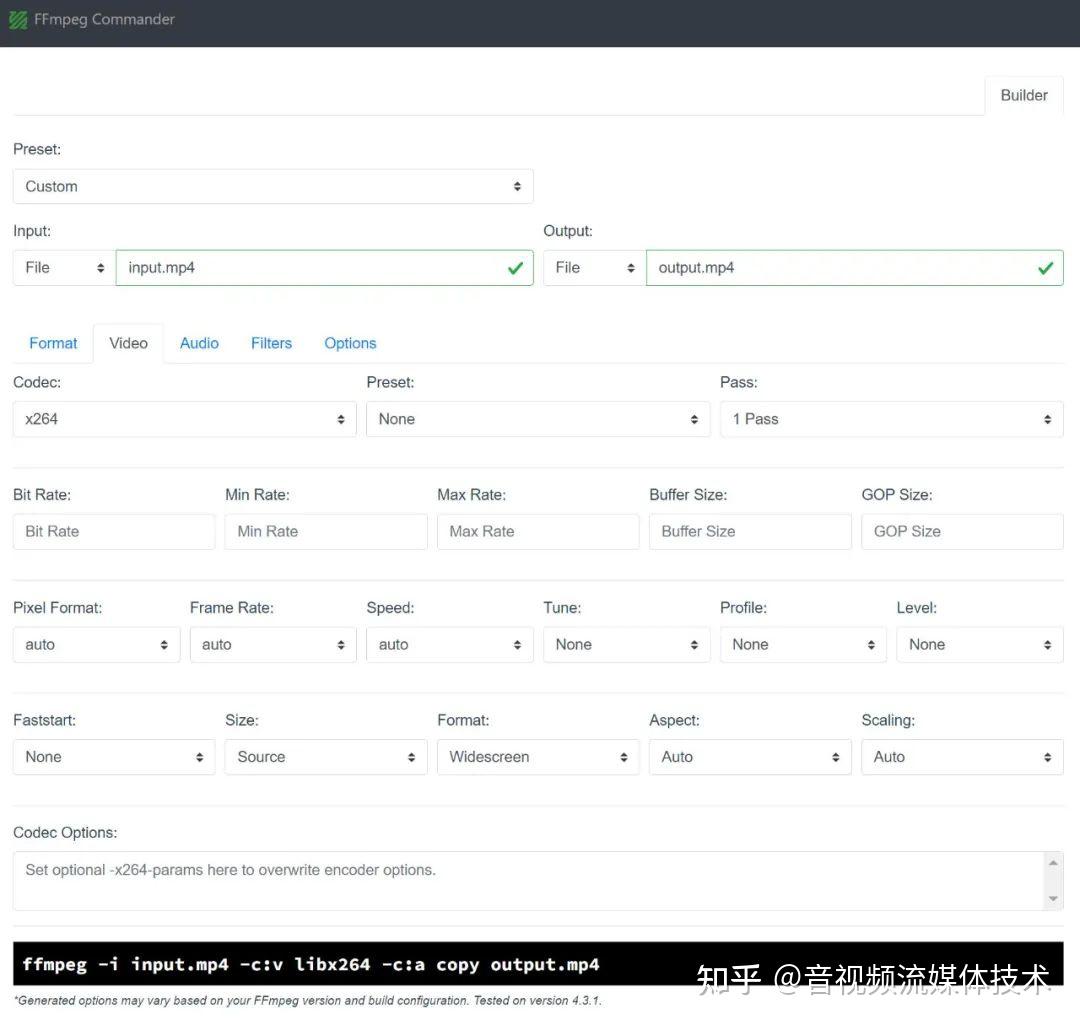Open the video Preset dropdown showing None
The height and width of the screenshot is (1025, 1080).
tap(538, 419)
